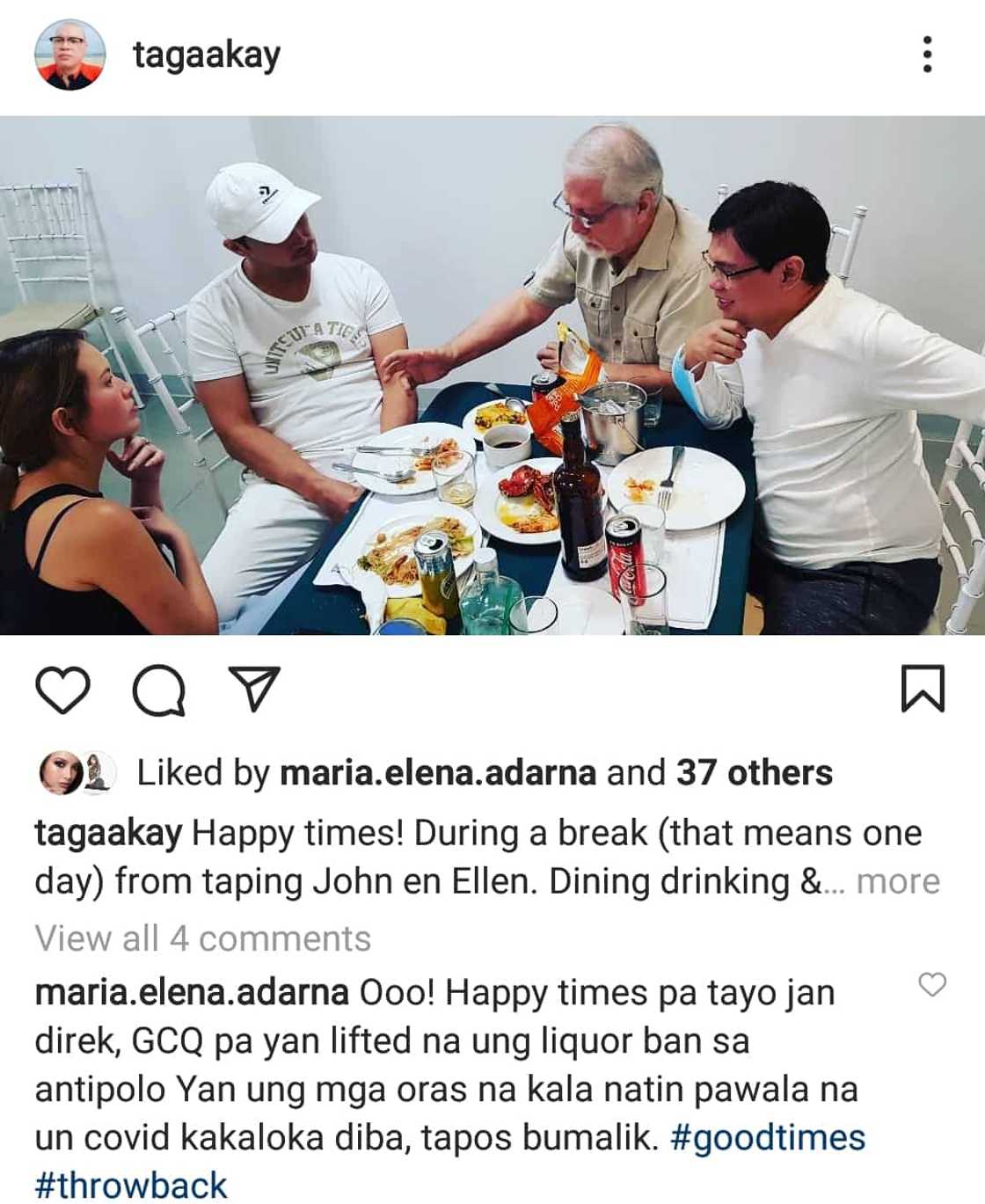Open the #throwback hashtag
Screen dimensions: 985x1204
pos(131,1185)
